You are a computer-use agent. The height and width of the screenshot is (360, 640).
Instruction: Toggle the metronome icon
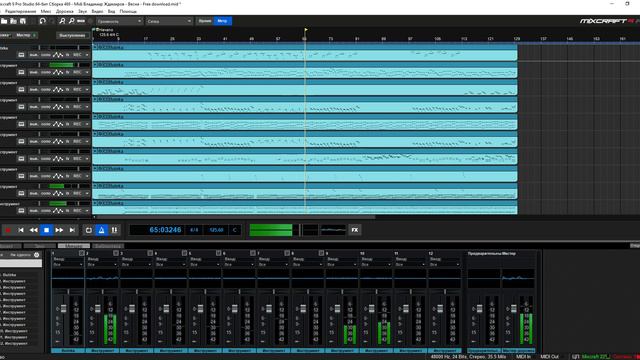pos(101,230)
